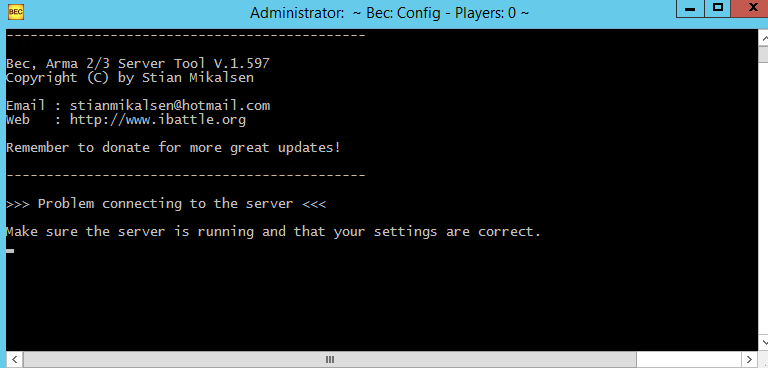Screen dimensions: 768x368
Task: Close the Bec Config console window
Action: coord(750,9)
